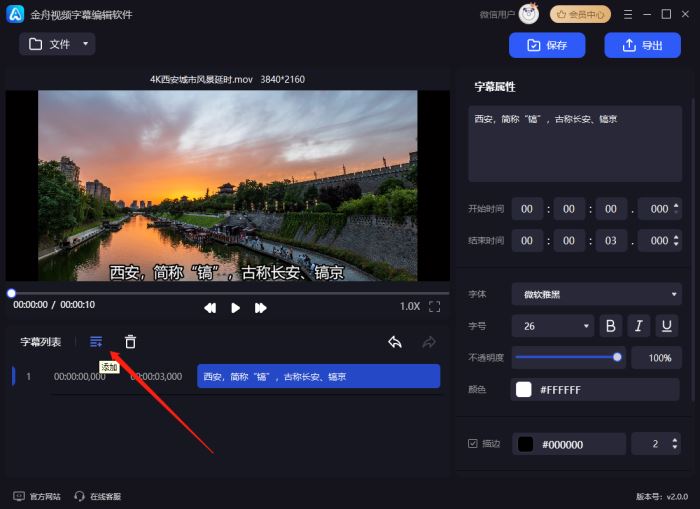The image size is (700, 509).
Task: Toggle the 描边 outline checkbox
Action: coord(472,443)
